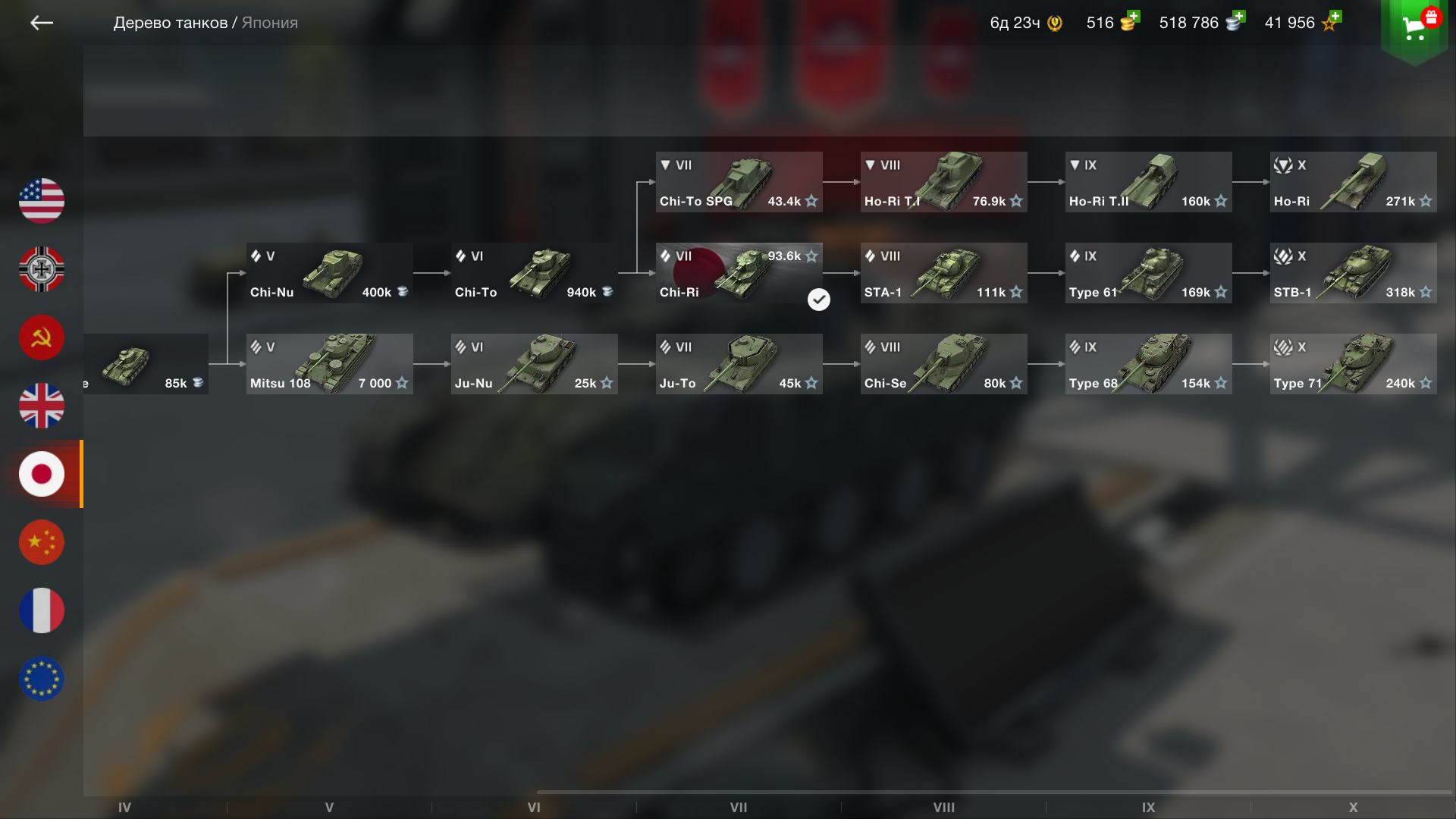Select the UK nation flag
The image size is (1456, 819).
(x=42, y=406)
